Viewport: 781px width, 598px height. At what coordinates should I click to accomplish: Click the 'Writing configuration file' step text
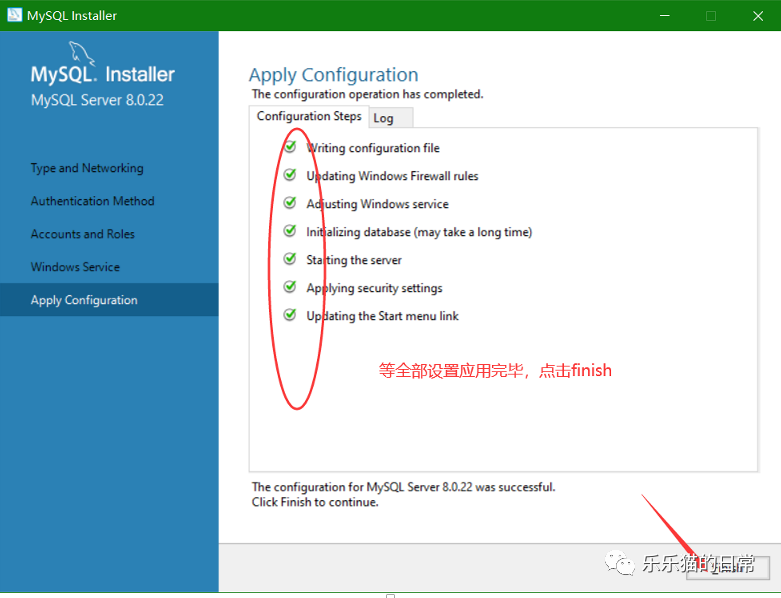[373, 148]
